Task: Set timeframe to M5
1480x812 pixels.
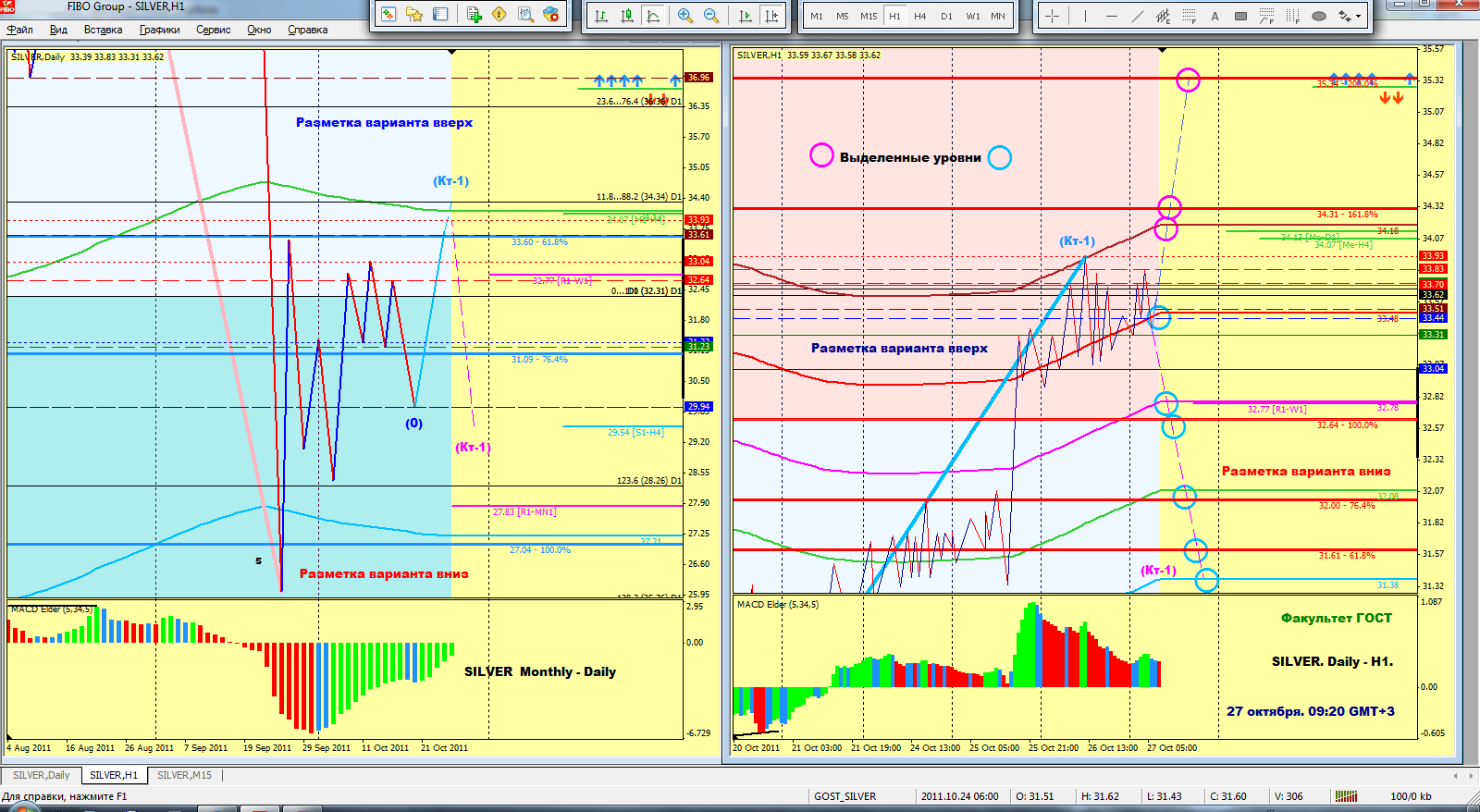Action: (843, 16)
